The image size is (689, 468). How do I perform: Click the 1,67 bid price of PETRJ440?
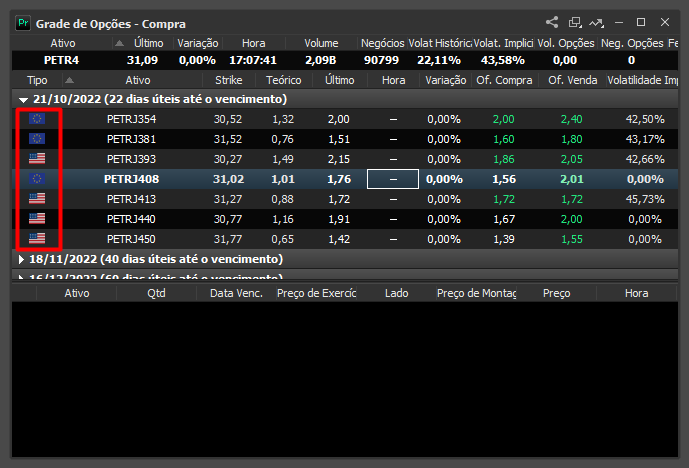coord(504,219)
